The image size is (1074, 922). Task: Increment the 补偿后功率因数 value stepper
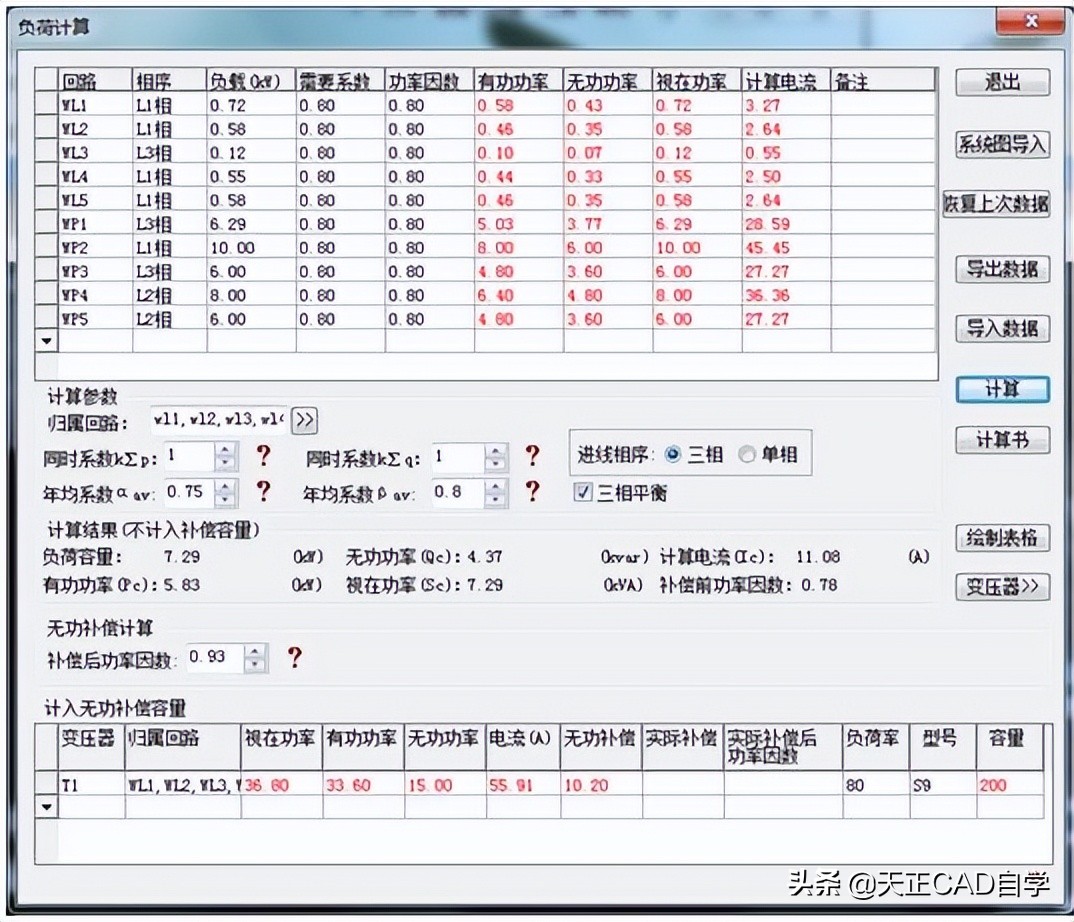tap(255, 653)
